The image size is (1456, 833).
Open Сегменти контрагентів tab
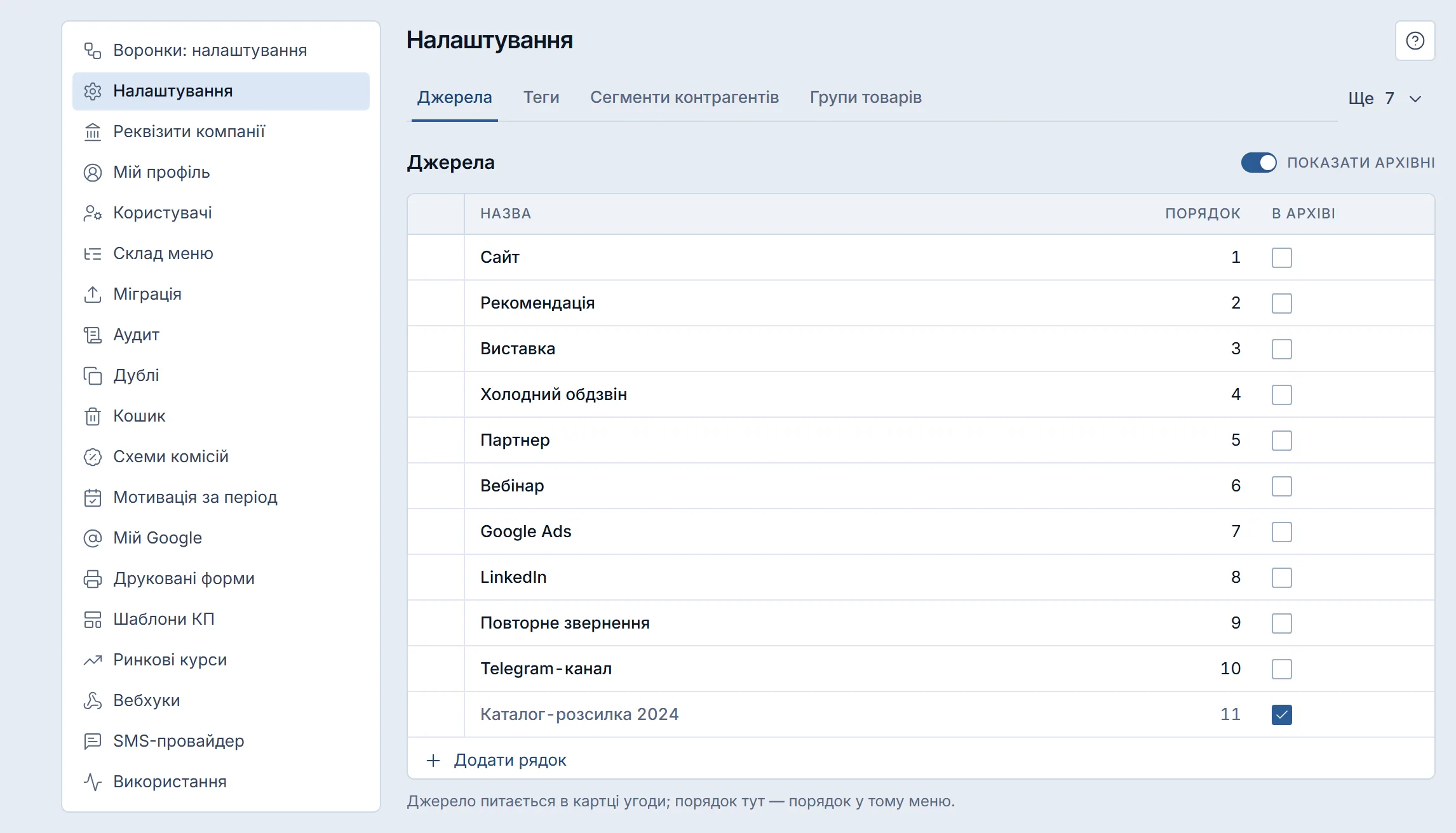tap(684, 97)
